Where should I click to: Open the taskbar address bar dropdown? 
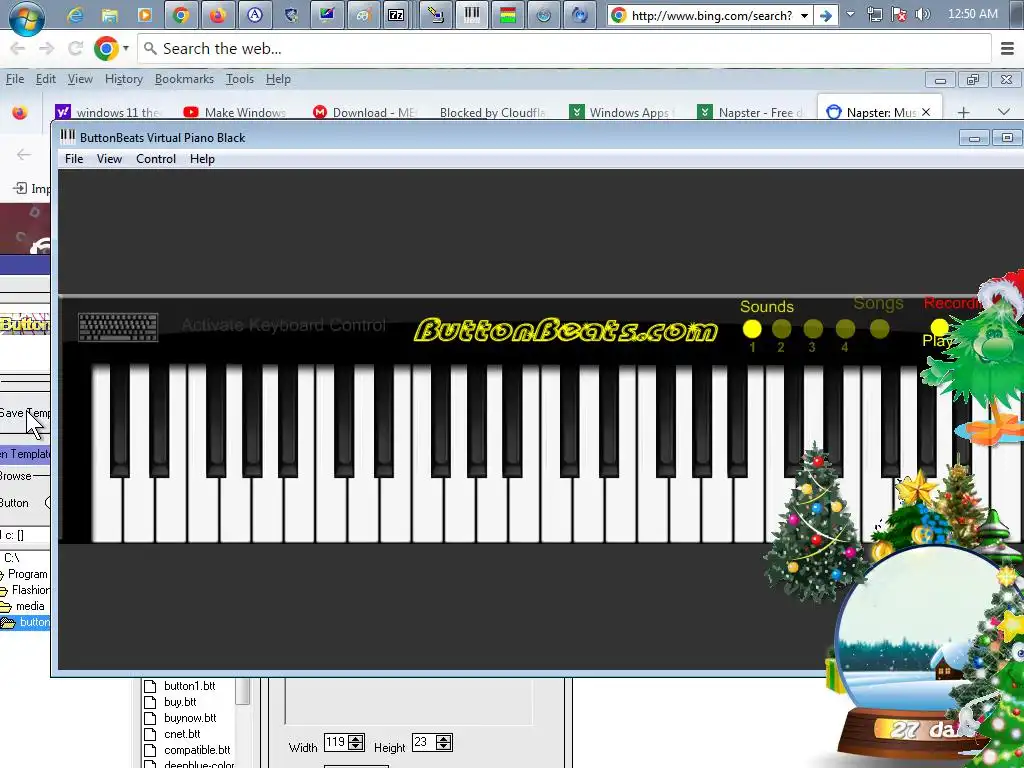tap(805, 15)
